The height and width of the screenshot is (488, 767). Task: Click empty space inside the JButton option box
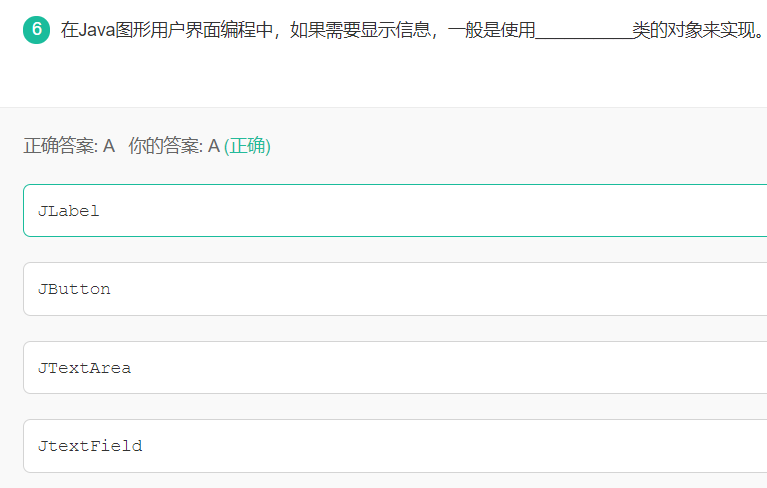[x=440, y=289]
